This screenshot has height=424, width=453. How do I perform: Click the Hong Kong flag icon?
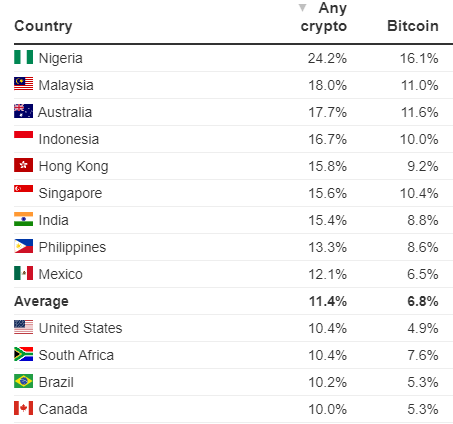(x=23, y=165)
